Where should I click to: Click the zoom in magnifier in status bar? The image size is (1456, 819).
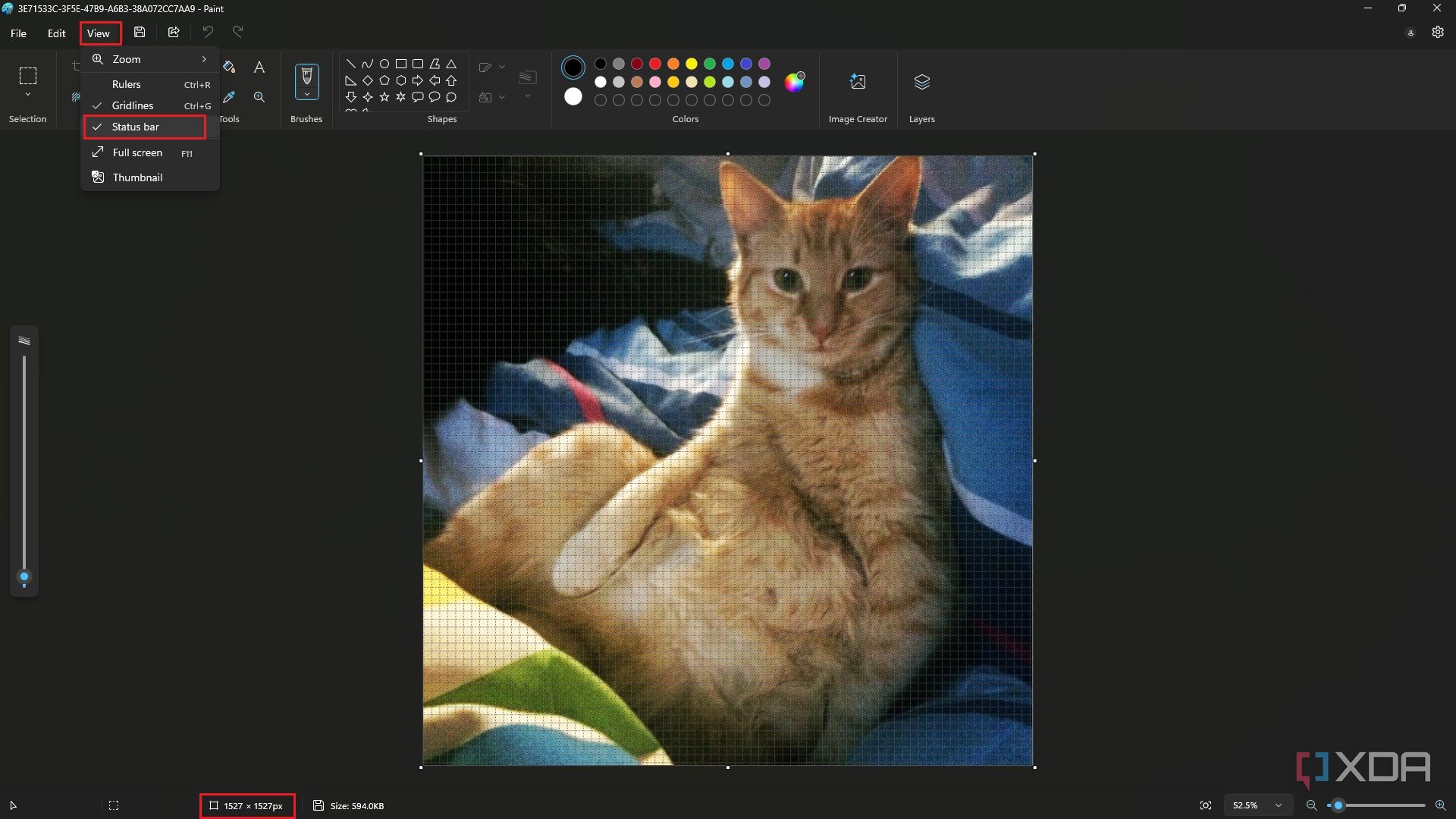pos(1440,805)
